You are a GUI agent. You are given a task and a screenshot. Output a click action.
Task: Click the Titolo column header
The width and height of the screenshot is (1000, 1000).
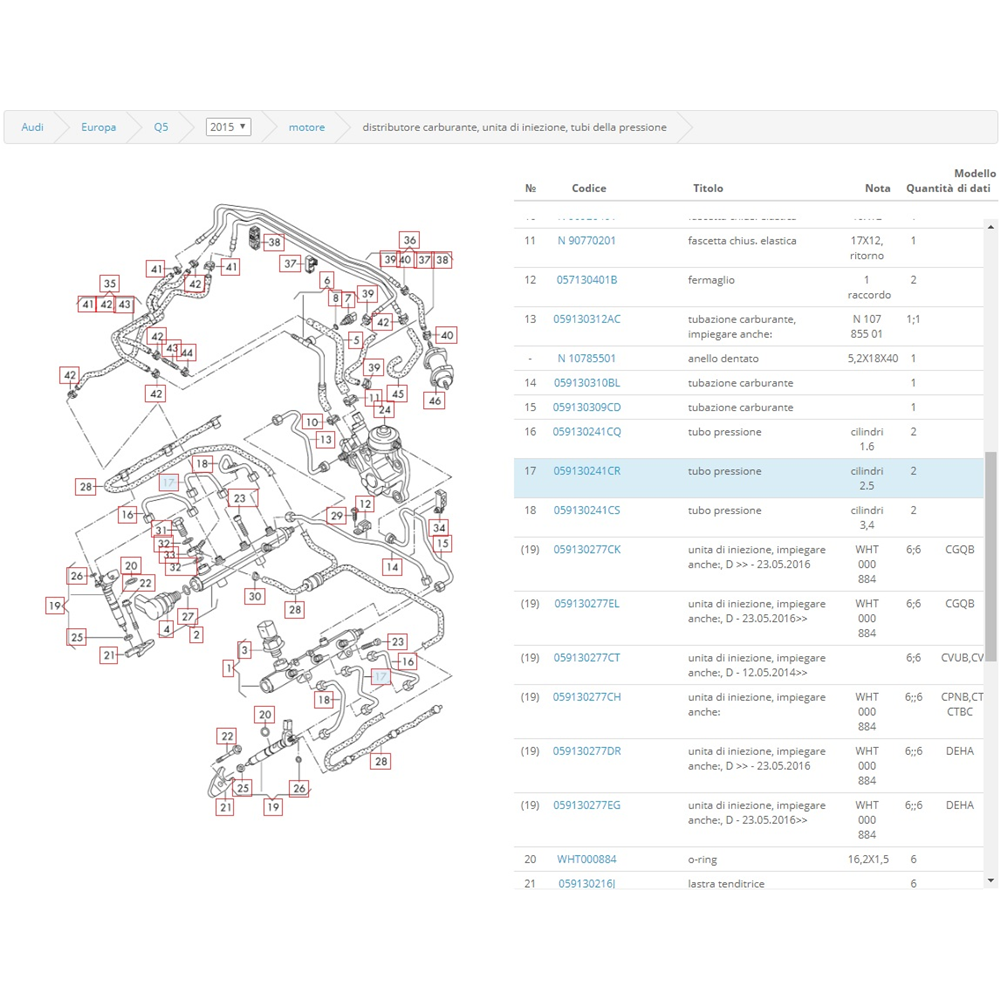(x=708, y=188)
